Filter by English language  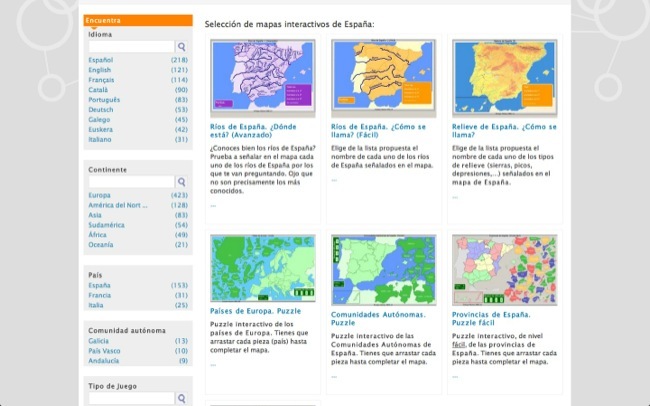pyautogui.click(x=100, y=71)
